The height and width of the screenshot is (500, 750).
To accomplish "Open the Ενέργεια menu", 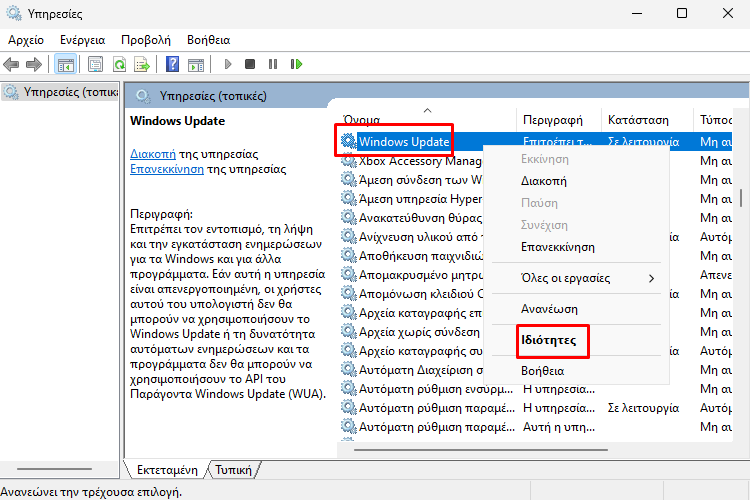I will [x=82, y=40].
